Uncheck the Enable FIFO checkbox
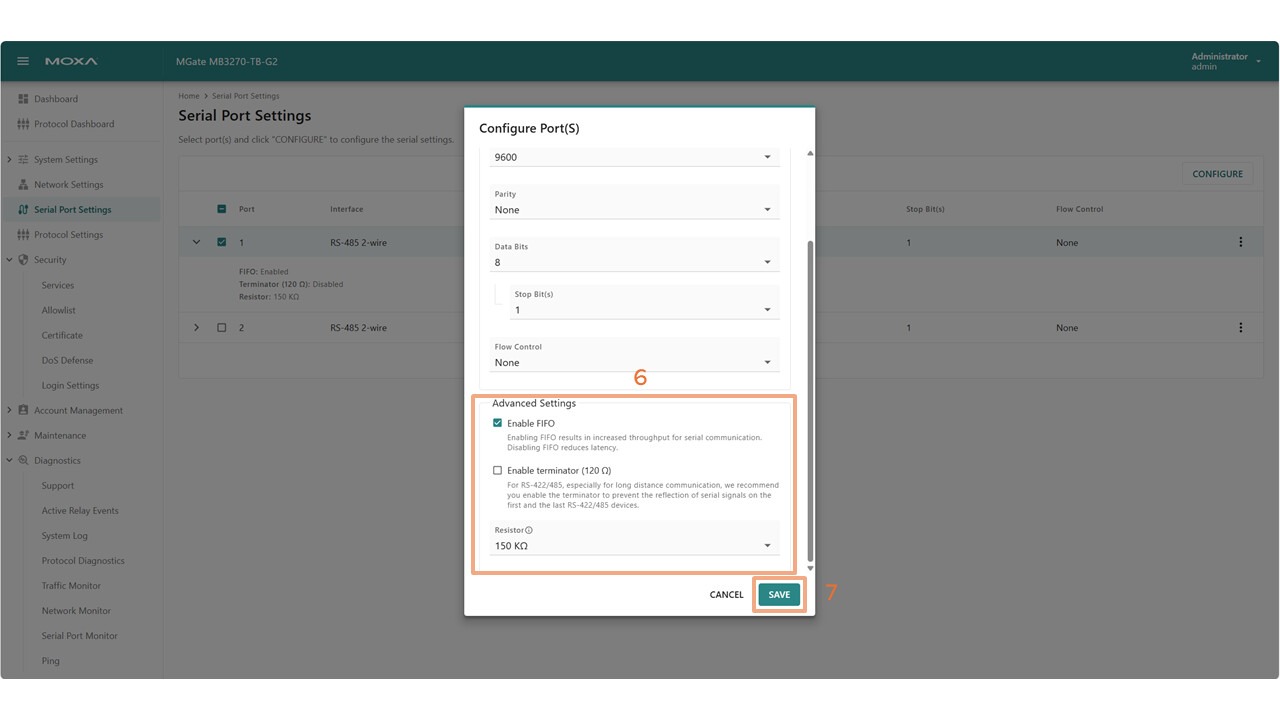The width and height of the screenshot is (1280, 720). (x=498, y=423)
